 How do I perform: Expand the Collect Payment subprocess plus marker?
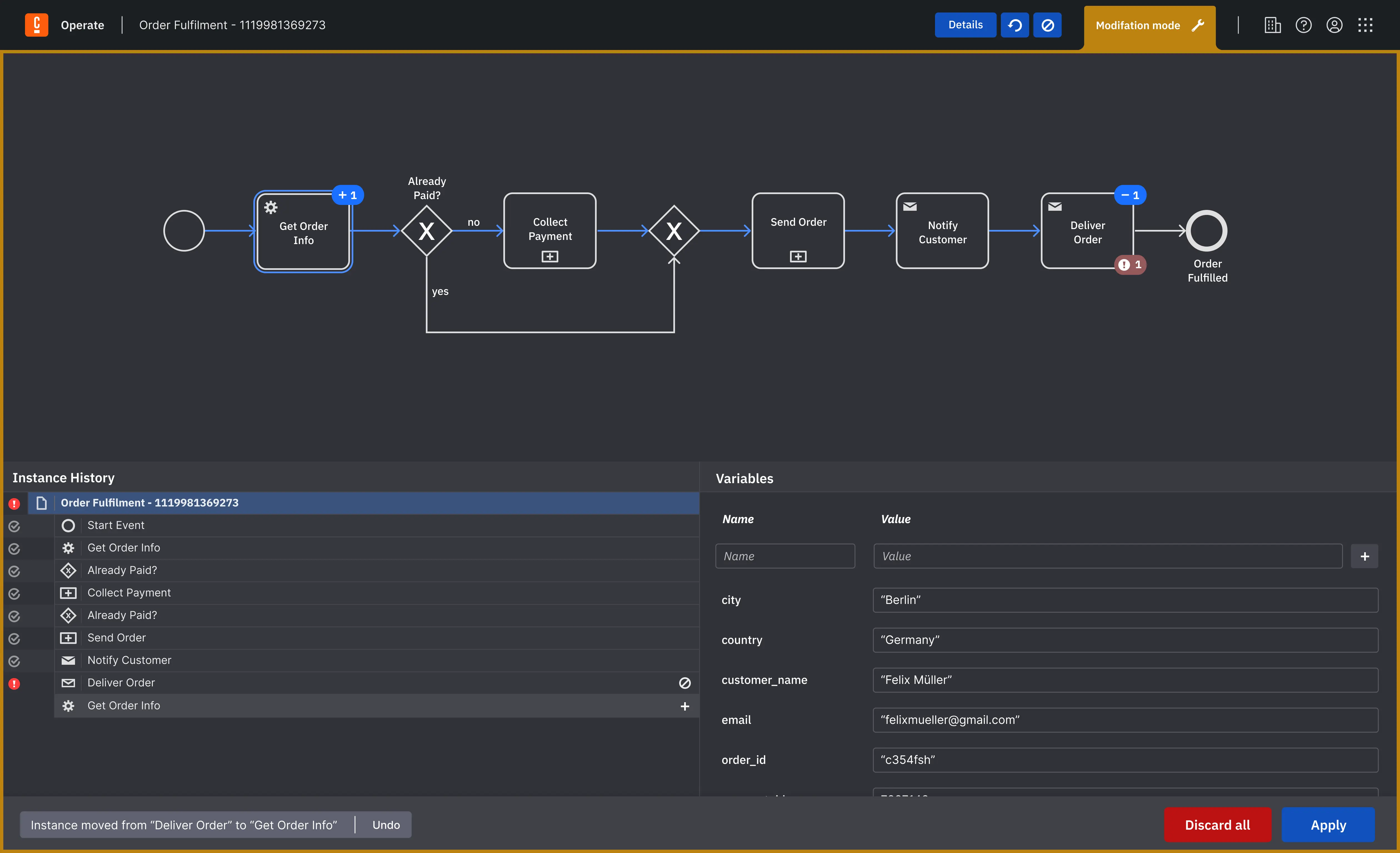[x=549, y=257]
